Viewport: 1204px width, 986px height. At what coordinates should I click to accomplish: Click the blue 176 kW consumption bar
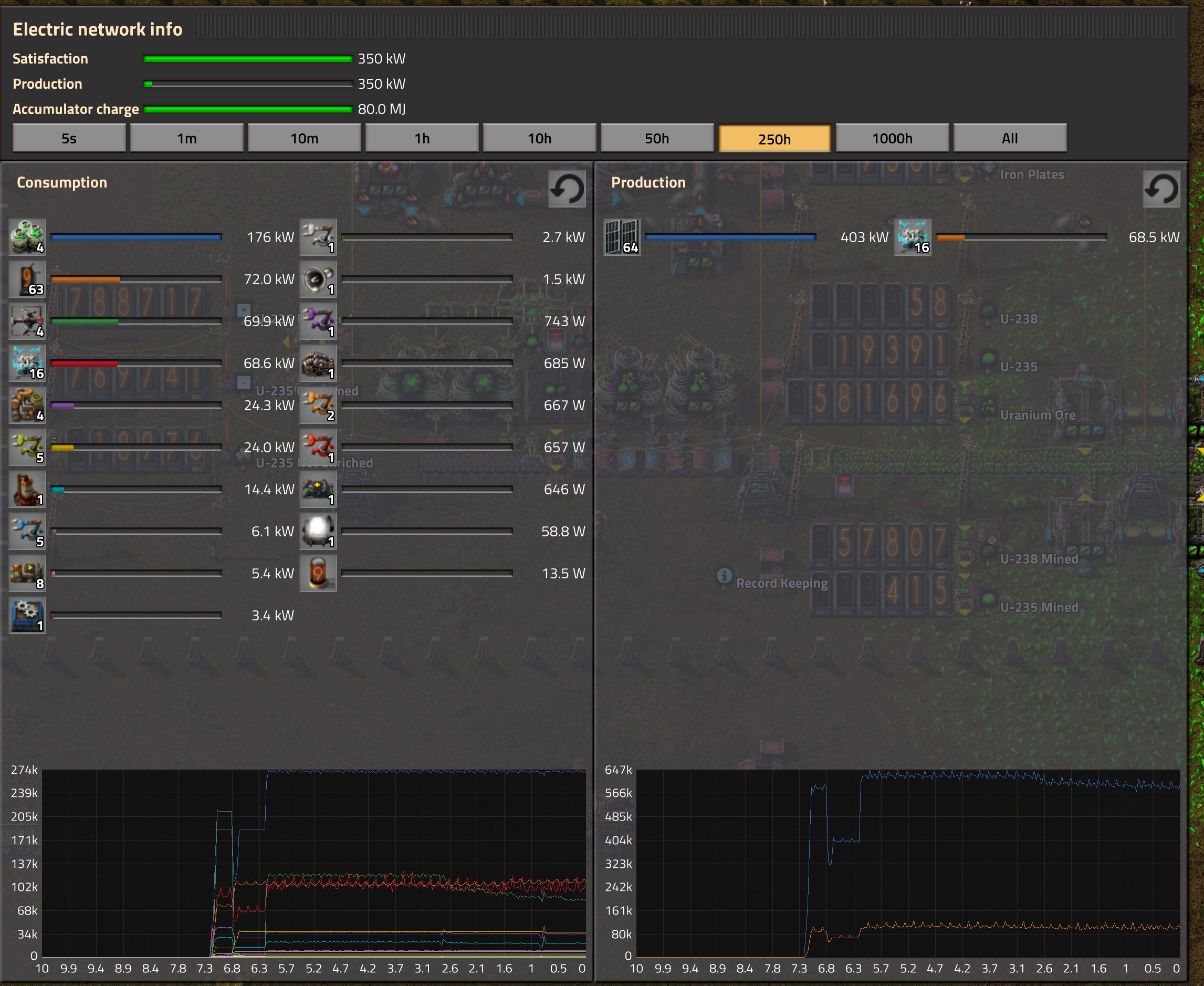click(136, 237)
